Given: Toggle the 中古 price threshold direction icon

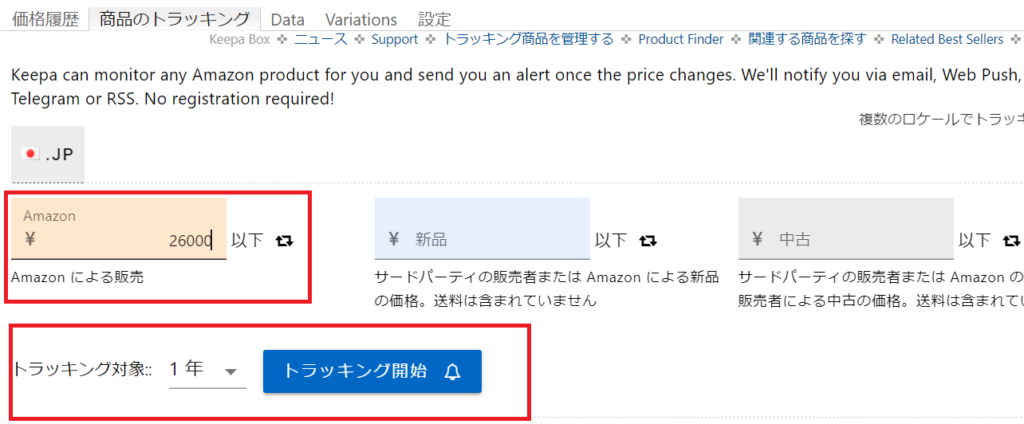Looking at the screenshot, I should (x=1011, y=240).
